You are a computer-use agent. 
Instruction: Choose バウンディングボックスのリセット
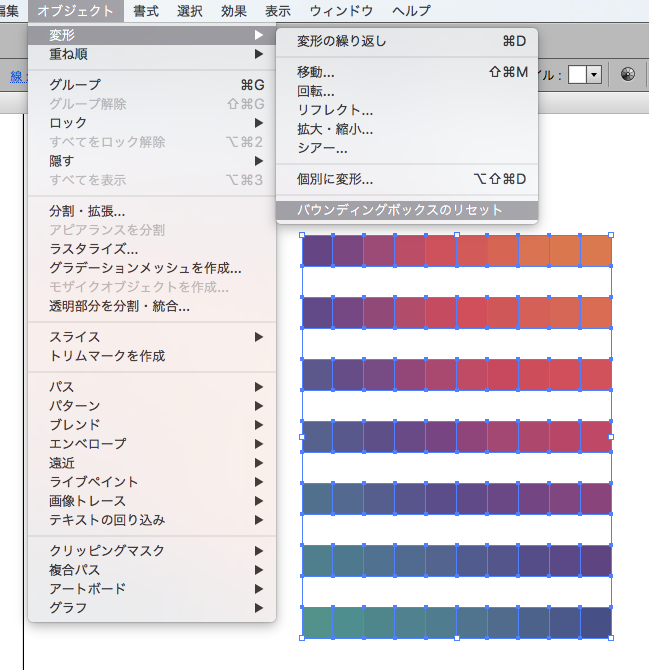[x=407, y=210]
